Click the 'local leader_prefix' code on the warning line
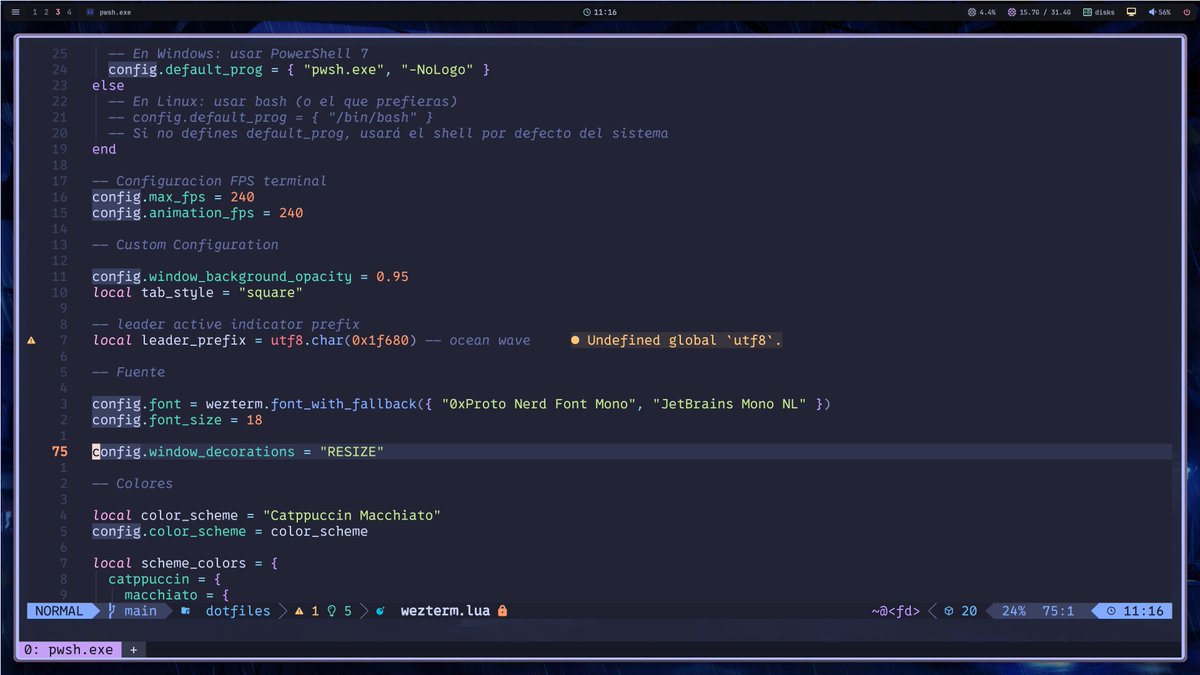 pyautogui.click(x=169, y=340)
